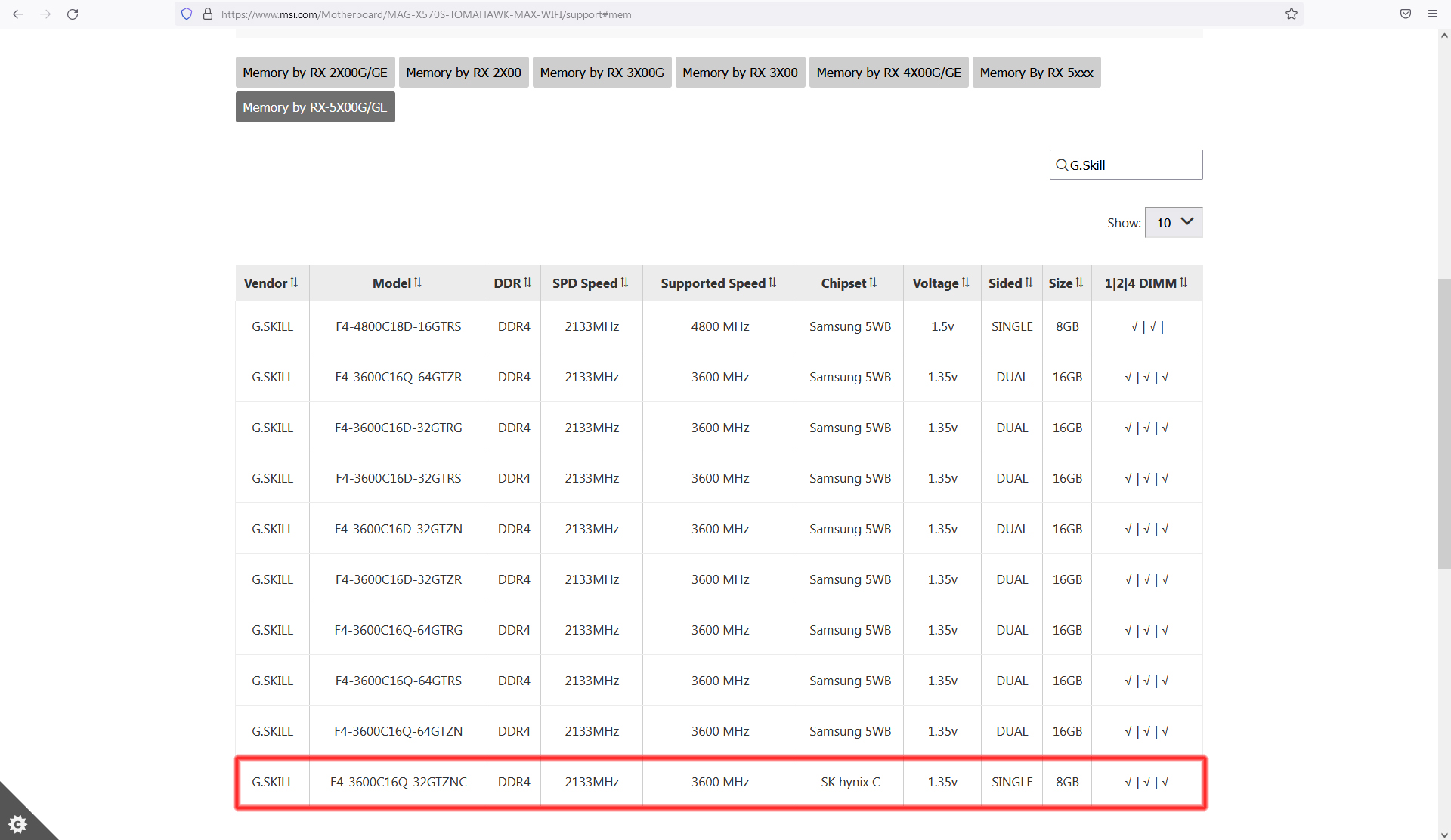1451x840 pixels.
Task: Click the site security padlock icon
Action: point(208,14)
